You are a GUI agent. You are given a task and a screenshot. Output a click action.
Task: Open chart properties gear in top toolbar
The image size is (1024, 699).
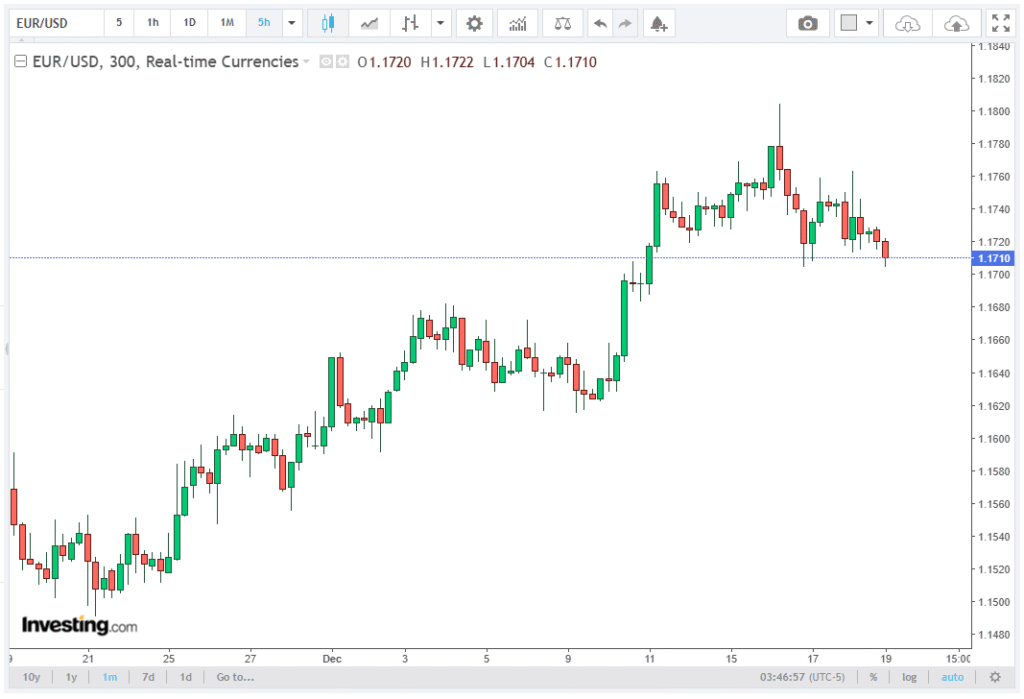click(x=474, y=23)
